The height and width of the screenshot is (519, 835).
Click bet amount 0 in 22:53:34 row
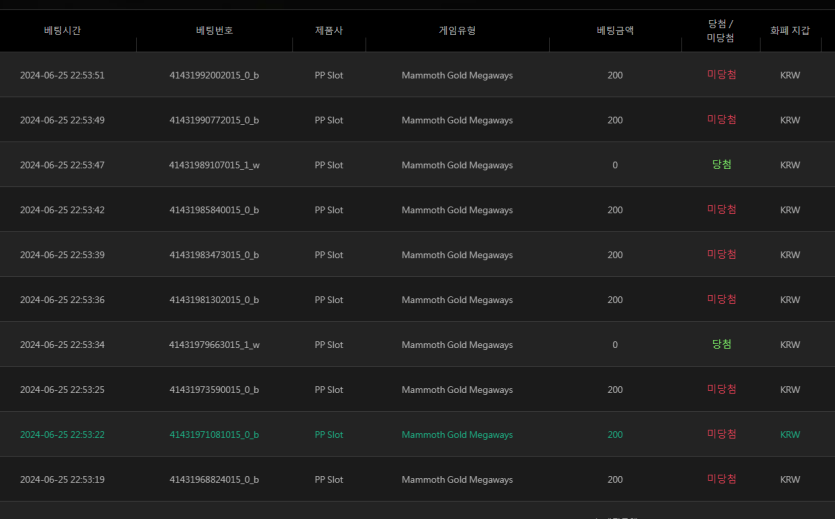point(615,344)
